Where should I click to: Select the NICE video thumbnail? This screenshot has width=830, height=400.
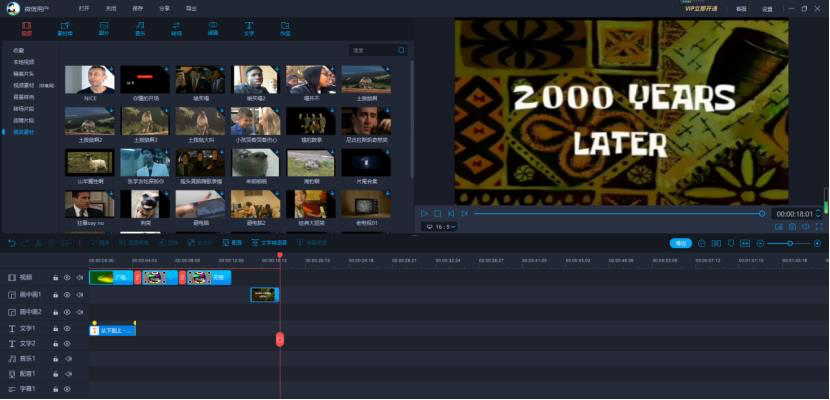pos(89,79)
